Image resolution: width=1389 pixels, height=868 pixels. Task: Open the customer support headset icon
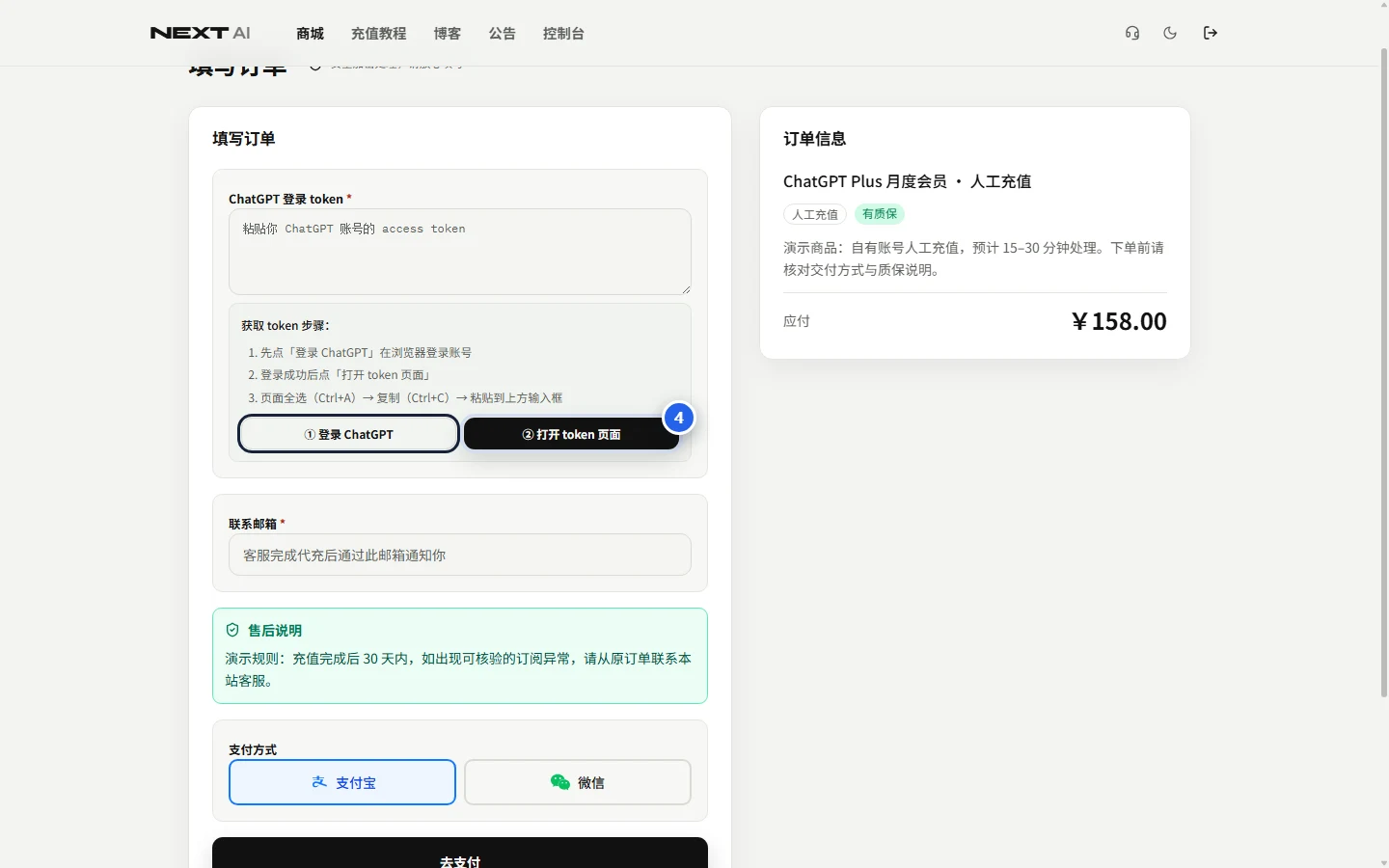pos(1132,33)
